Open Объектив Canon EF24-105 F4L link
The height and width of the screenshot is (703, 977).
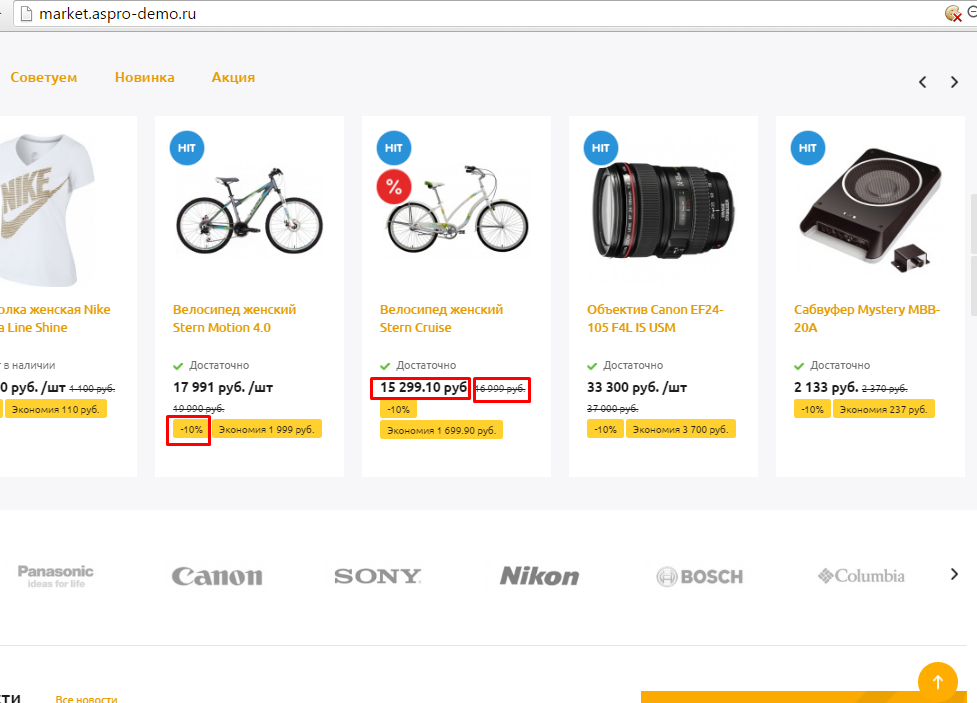coord(655,318)
